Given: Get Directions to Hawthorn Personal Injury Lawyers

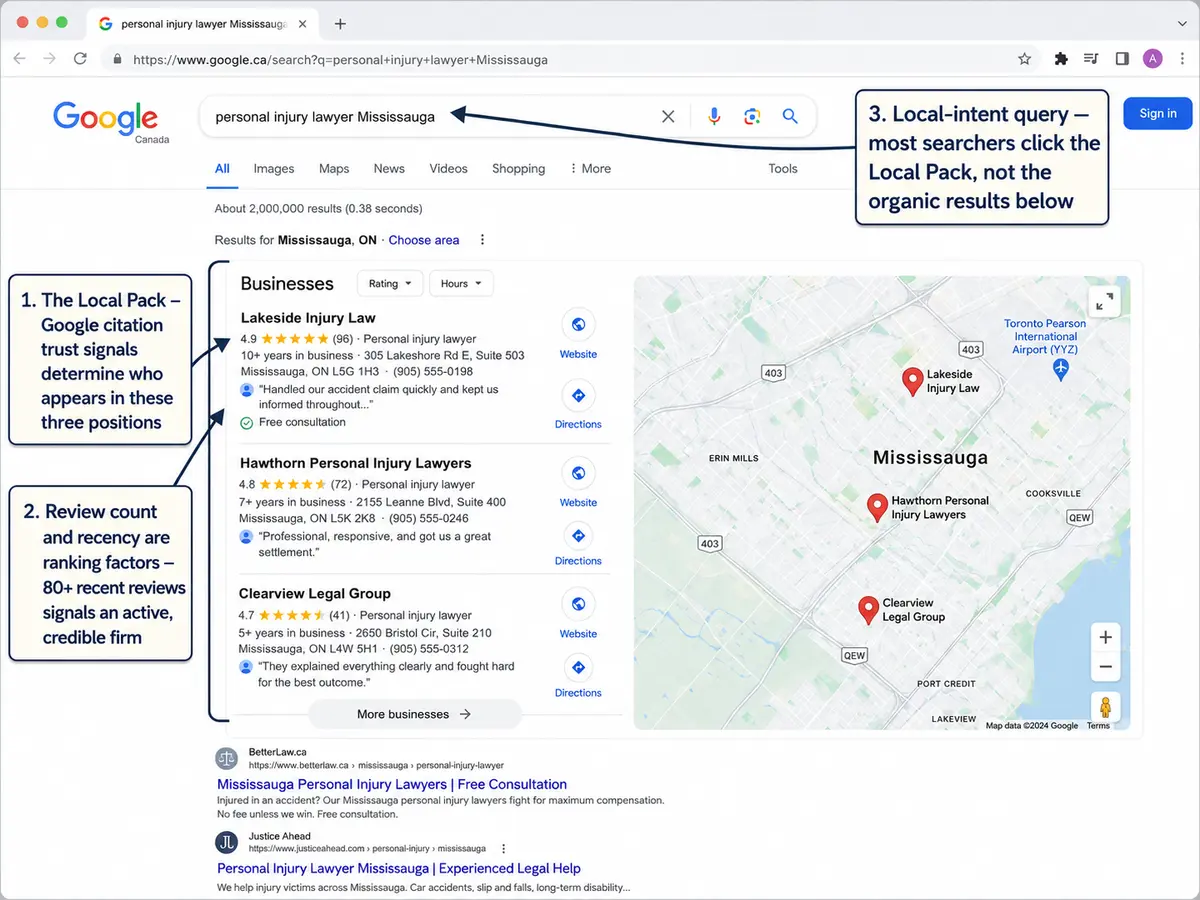Looking at the screenshot, I should [578, 536].
